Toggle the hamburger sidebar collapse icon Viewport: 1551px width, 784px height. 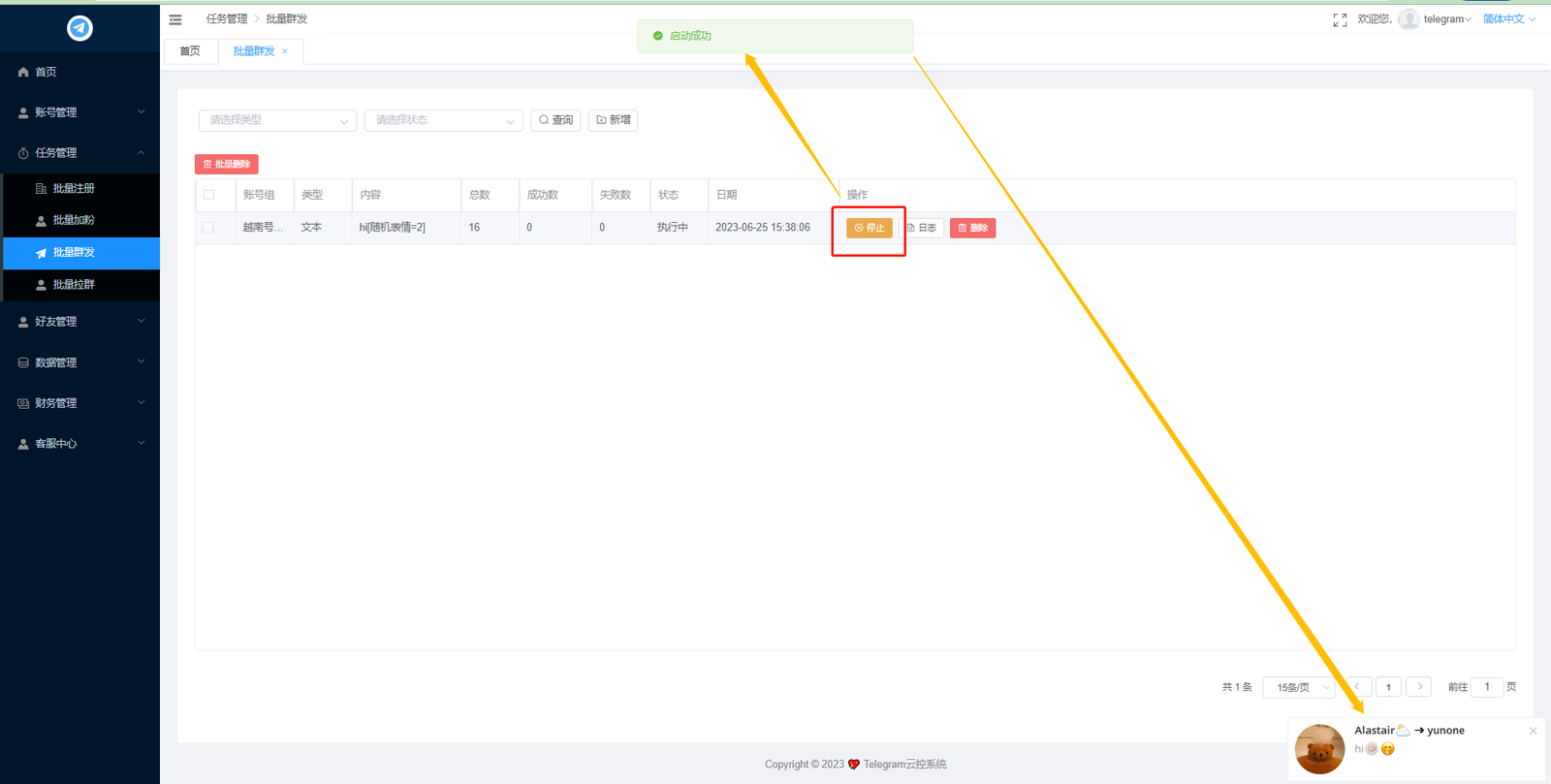point(175,19)
